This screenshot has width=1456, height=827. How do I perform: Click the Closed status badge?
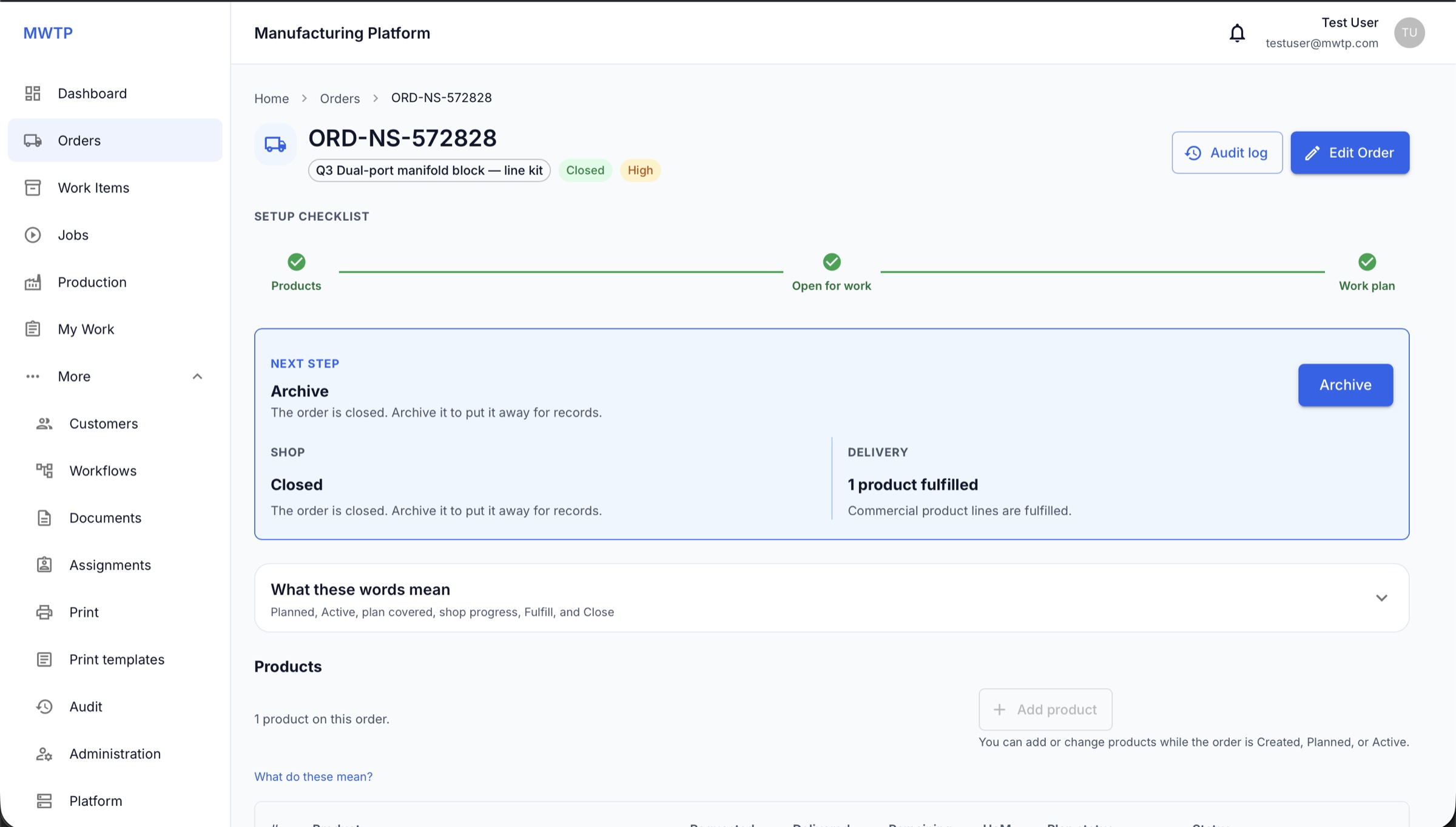click(x=585, y=170)
